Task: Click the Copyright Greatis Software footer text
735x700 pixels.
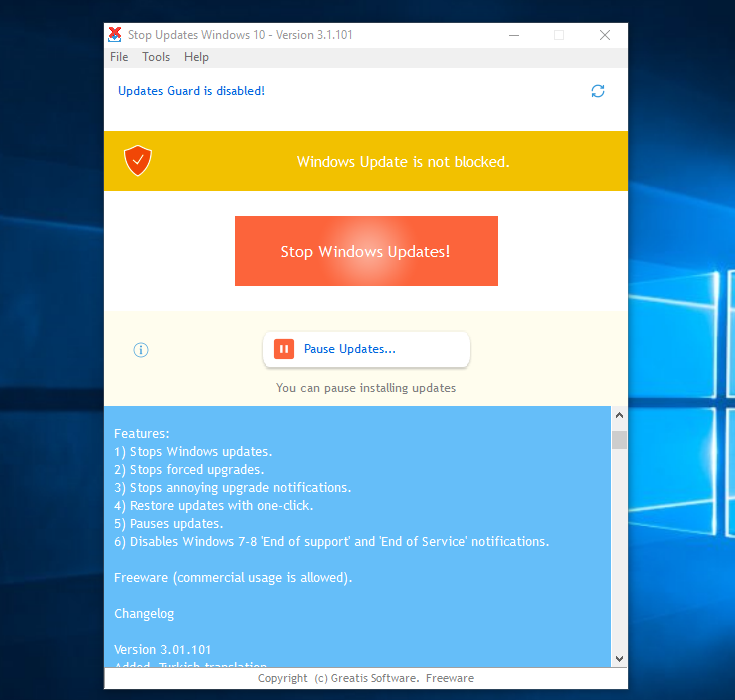Action: (366, 678)
